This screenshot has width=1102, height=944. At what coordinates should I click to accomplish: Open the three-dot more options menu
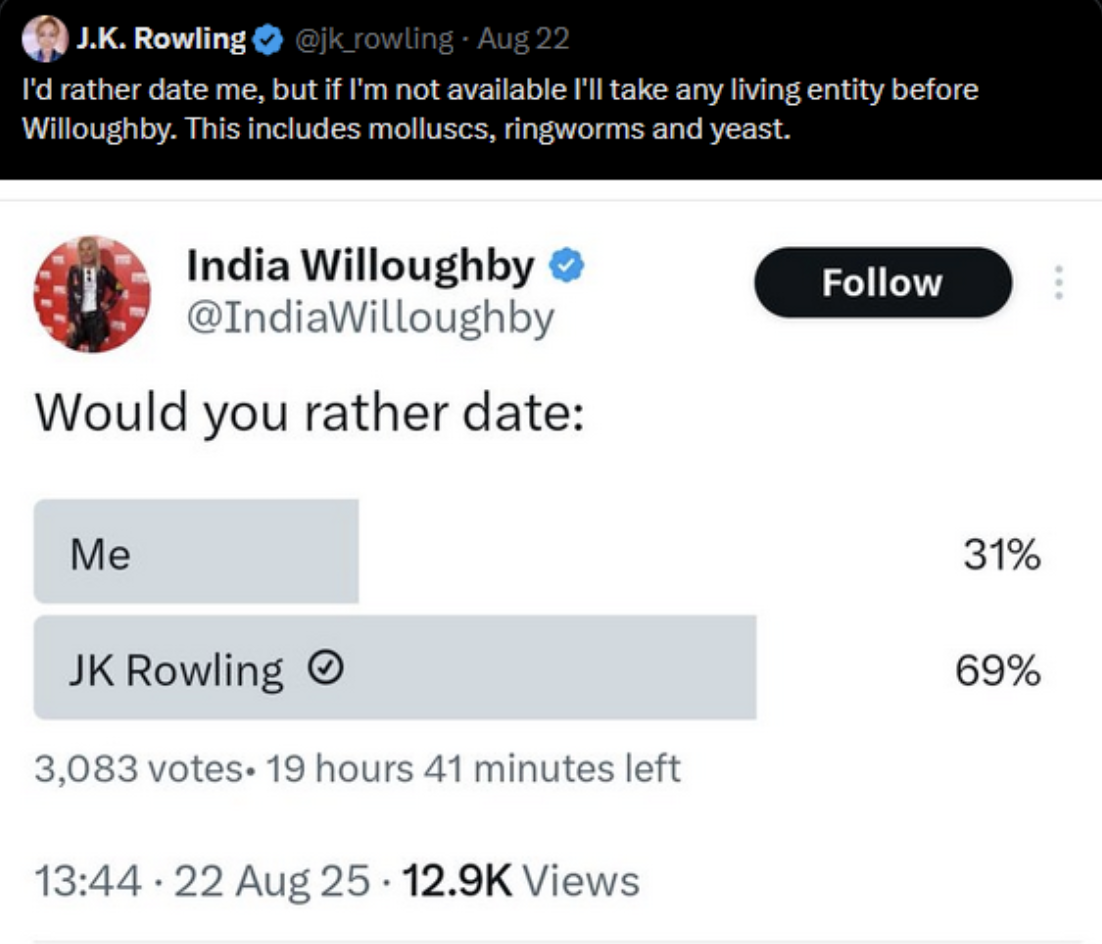1057,283
